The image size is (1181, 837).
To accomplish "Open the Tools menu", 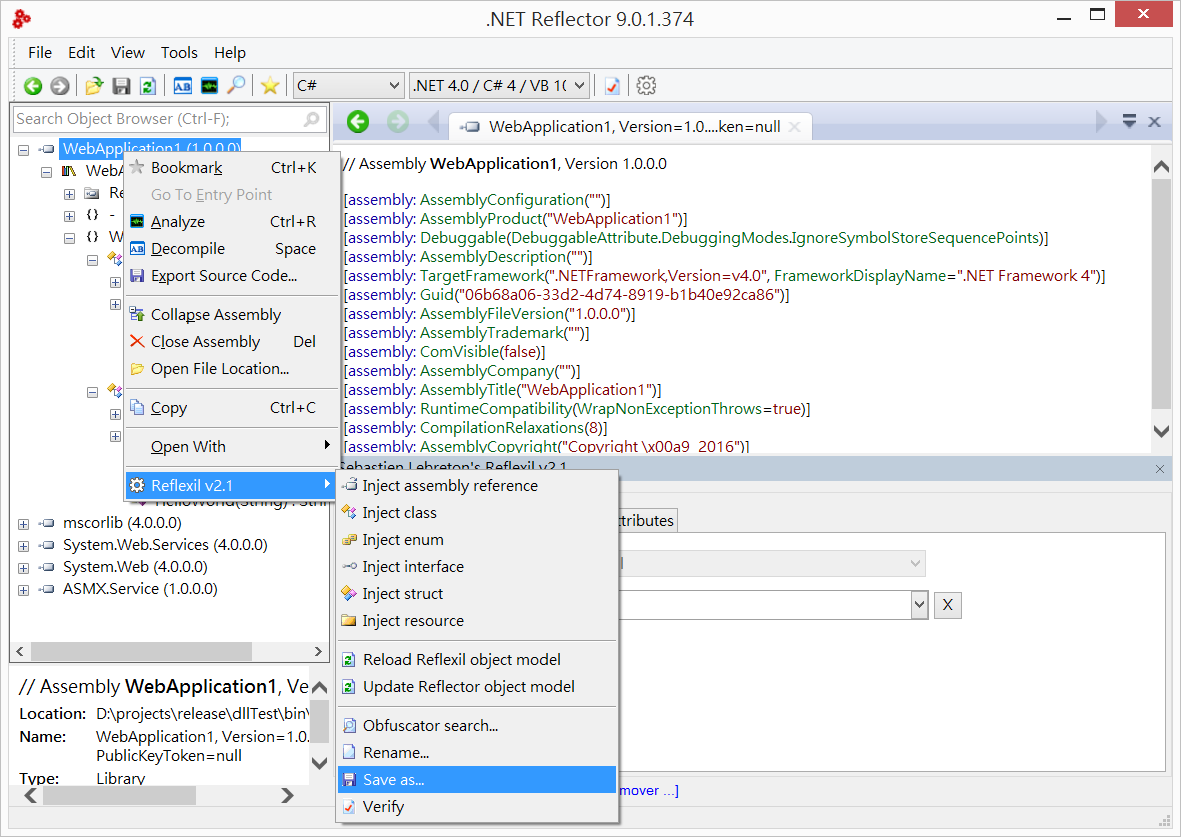I will point(179,52).
